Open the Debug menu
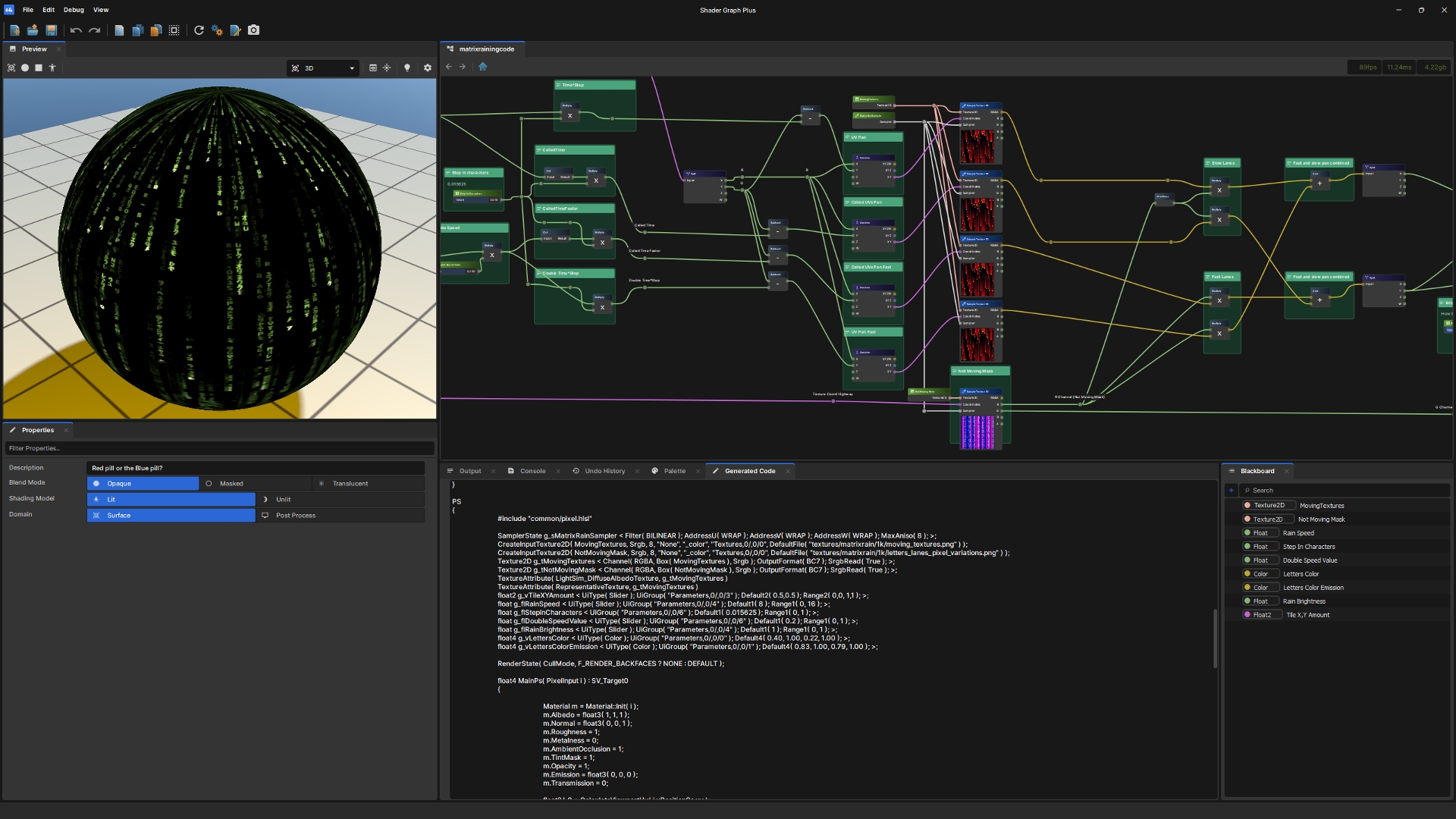 tap(74, 10)
